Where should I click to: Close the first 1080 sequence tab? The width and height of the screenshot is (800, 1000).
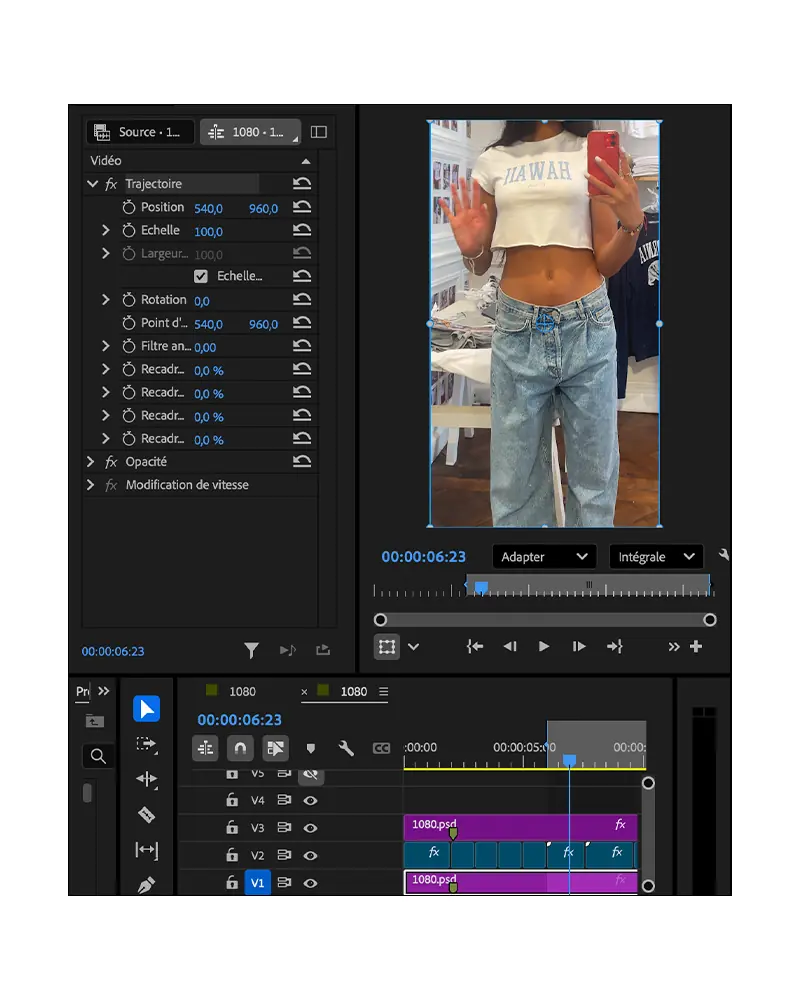304,692
